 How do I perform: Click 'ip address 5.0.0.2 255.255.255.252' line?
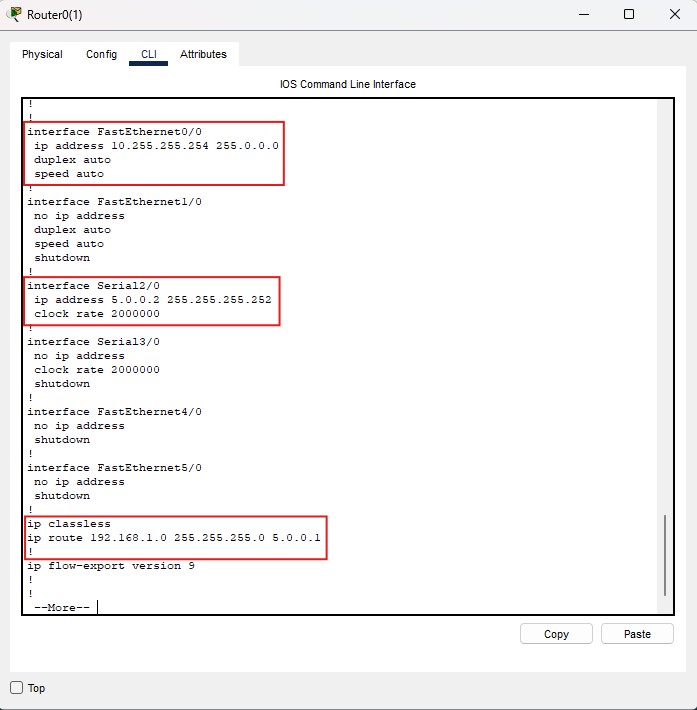[153, 300]
